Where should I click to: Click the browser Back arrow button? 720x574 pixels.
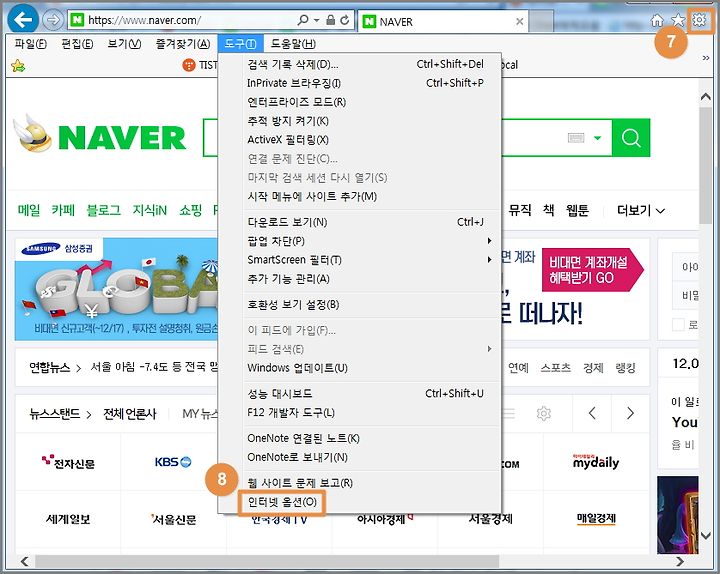22,20
